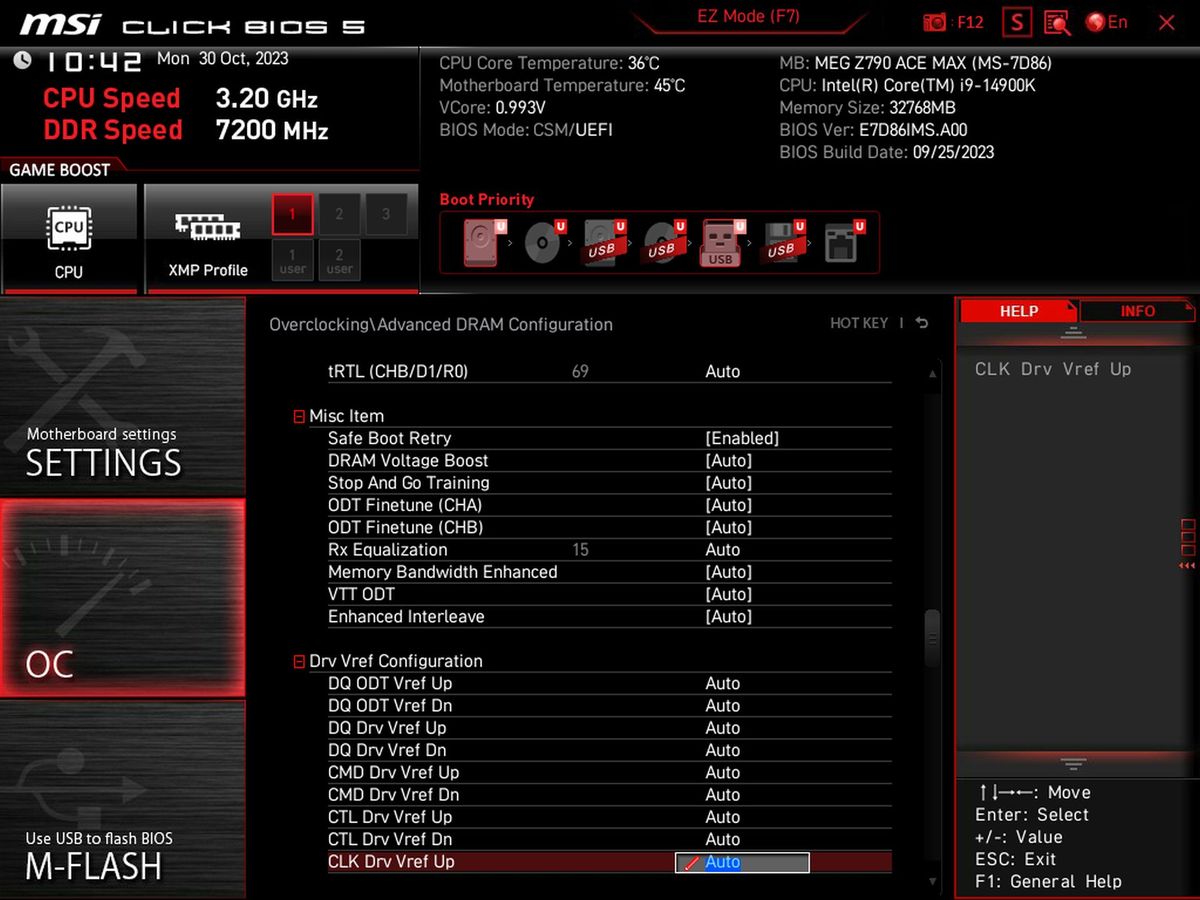Select the highlighted USB key boot icon
The image size is (1200, 900).
722,243
